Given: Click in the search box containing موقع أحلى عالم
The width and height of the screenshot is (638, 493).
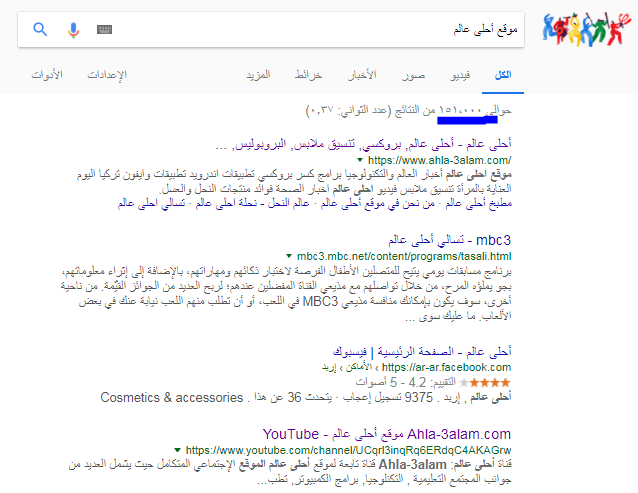Looking at the screenshot, I should pyautogui.click(x=271, y=29).
